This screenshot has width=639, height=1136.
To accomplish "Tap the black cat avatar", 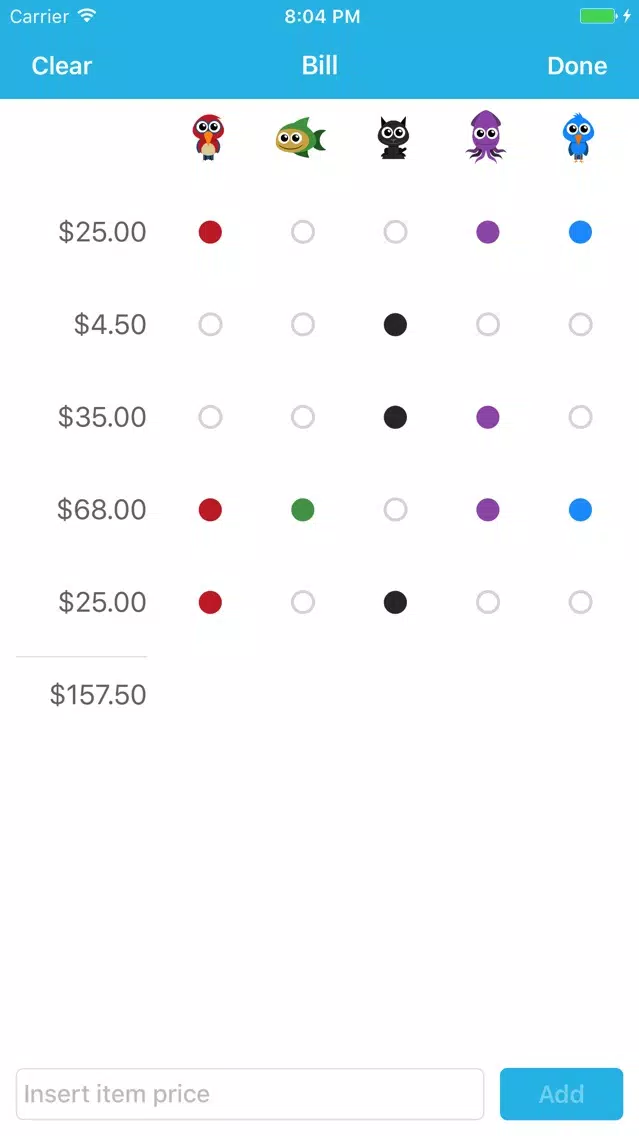I will click(393, 138).
